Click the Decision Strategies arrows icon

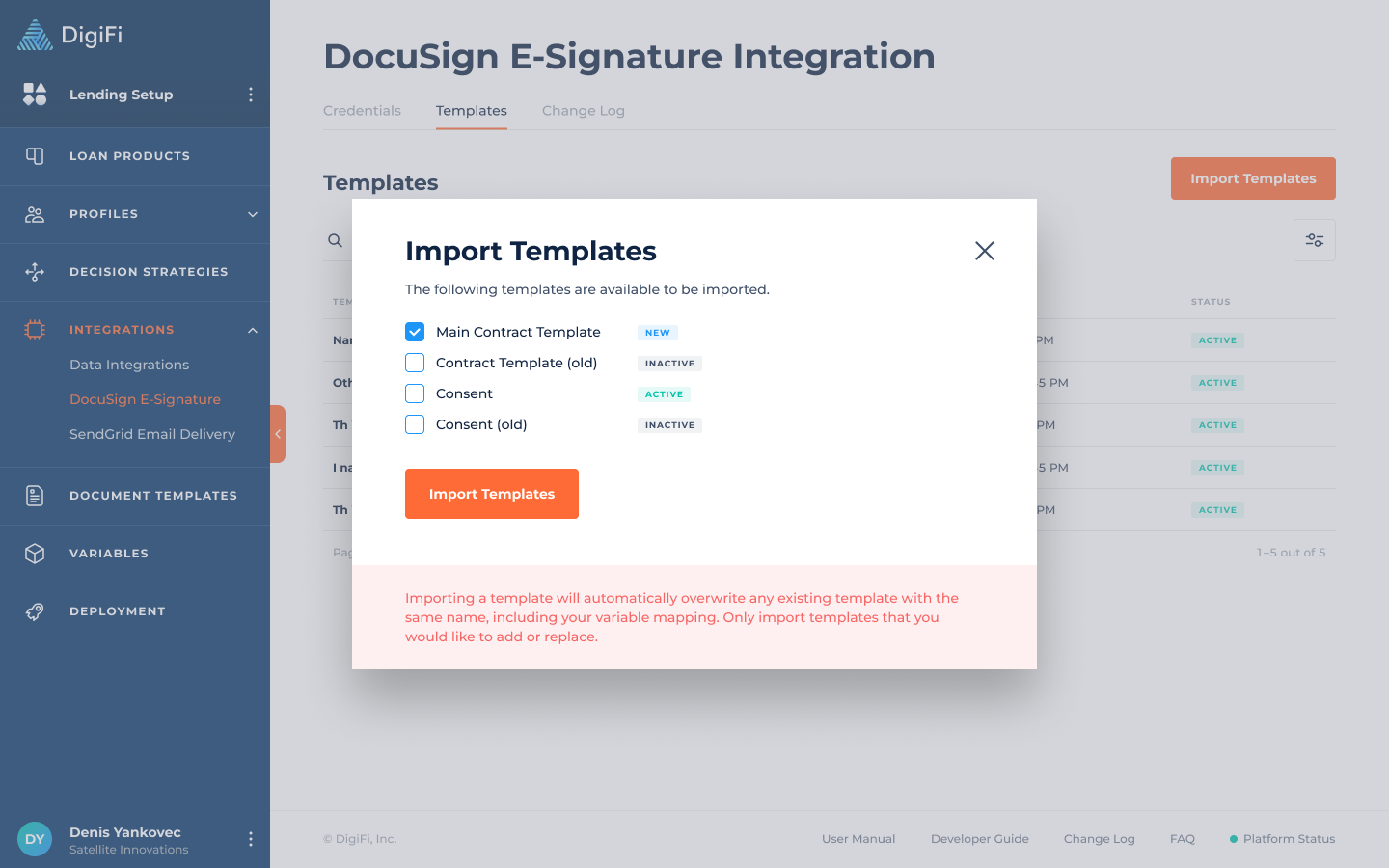coord(35,272)
